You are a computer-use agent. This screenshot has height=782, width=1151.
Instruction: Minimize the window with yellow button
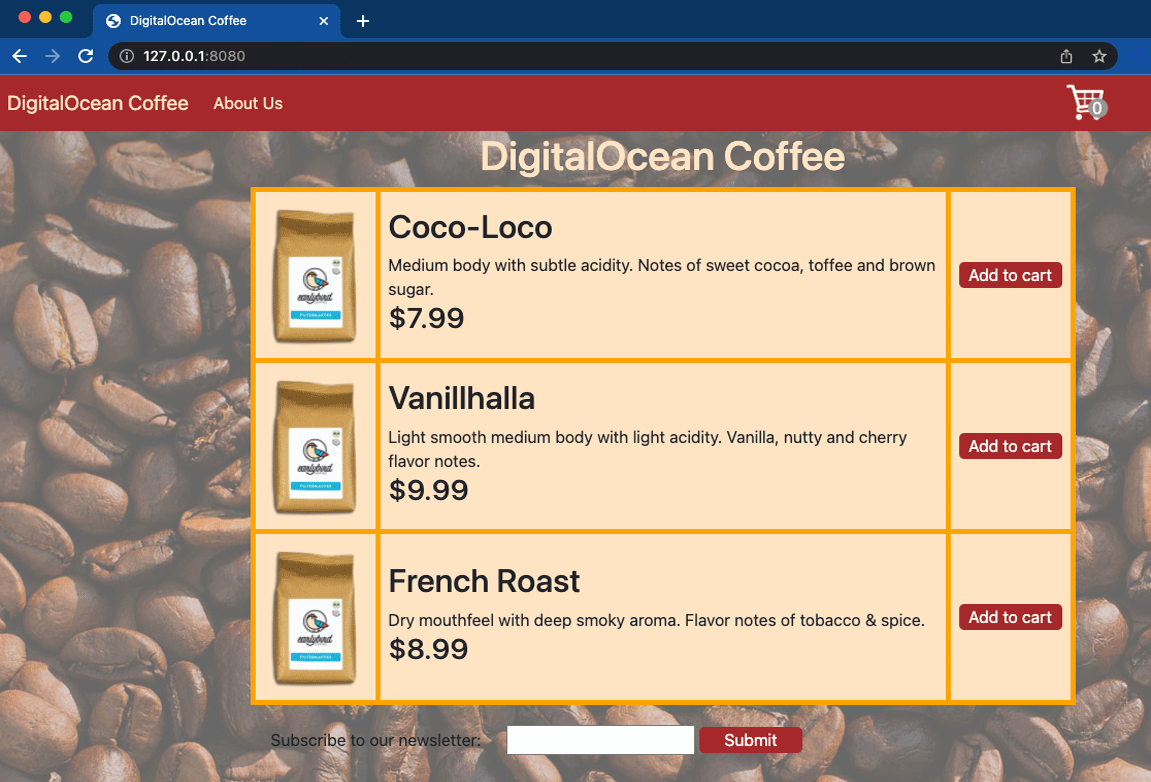pos(45,18)
